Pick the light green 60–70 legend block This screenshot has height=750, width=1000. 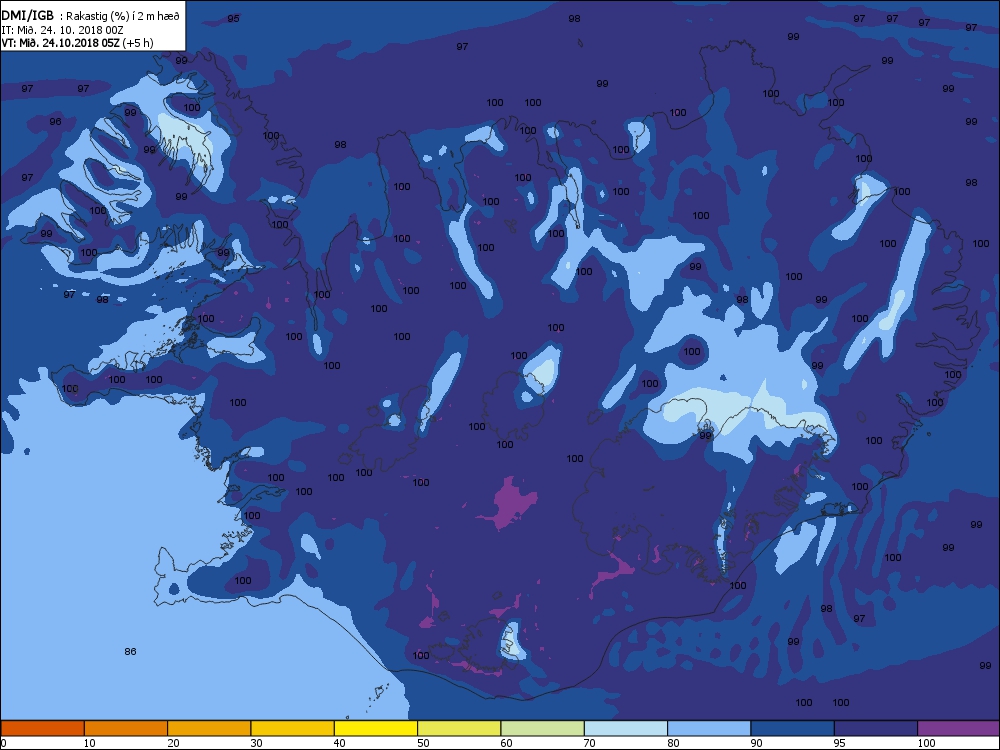coord(543,728)
